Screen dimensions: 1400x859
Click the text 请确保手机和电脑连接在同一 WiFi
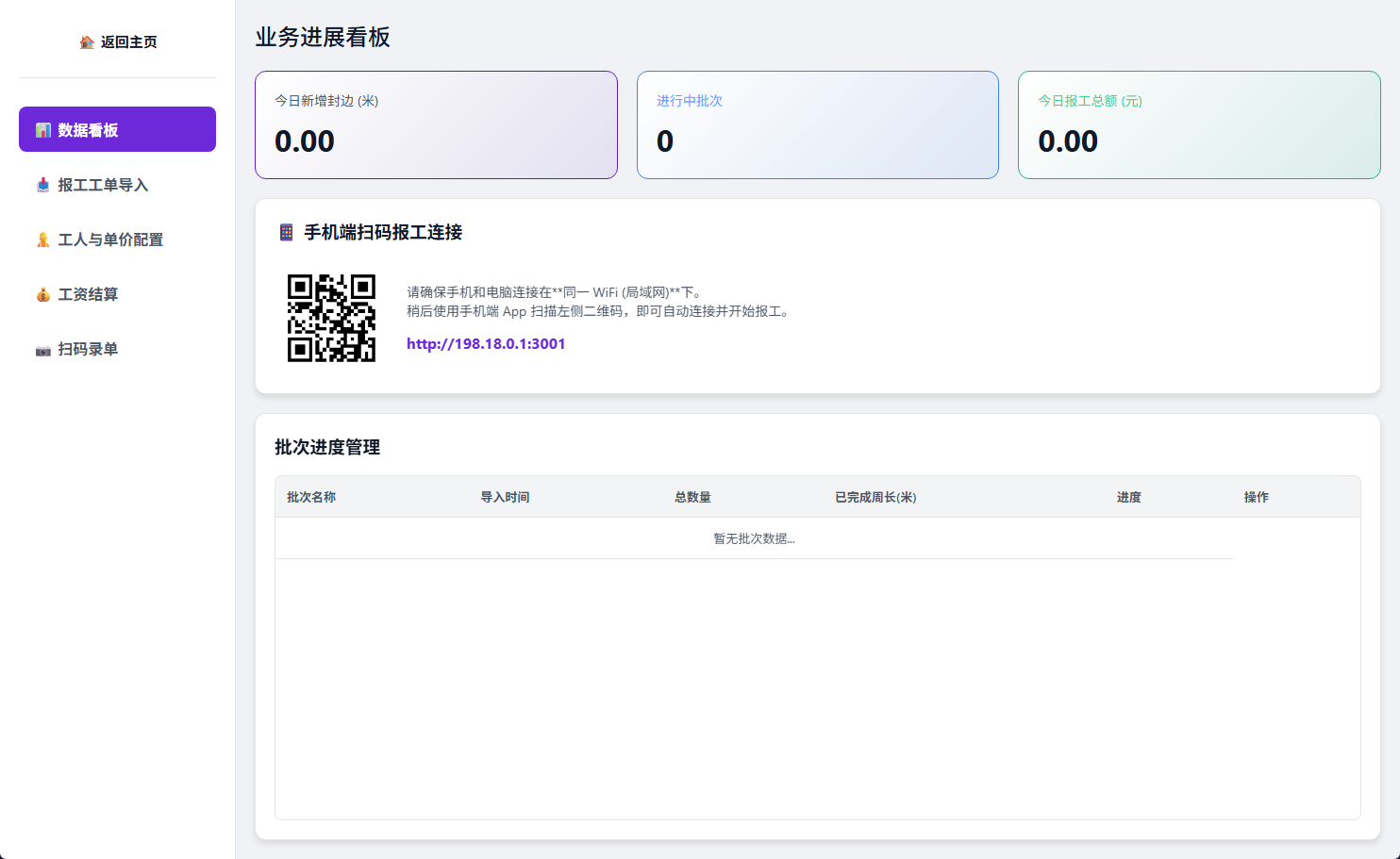[x=554, y=292]
